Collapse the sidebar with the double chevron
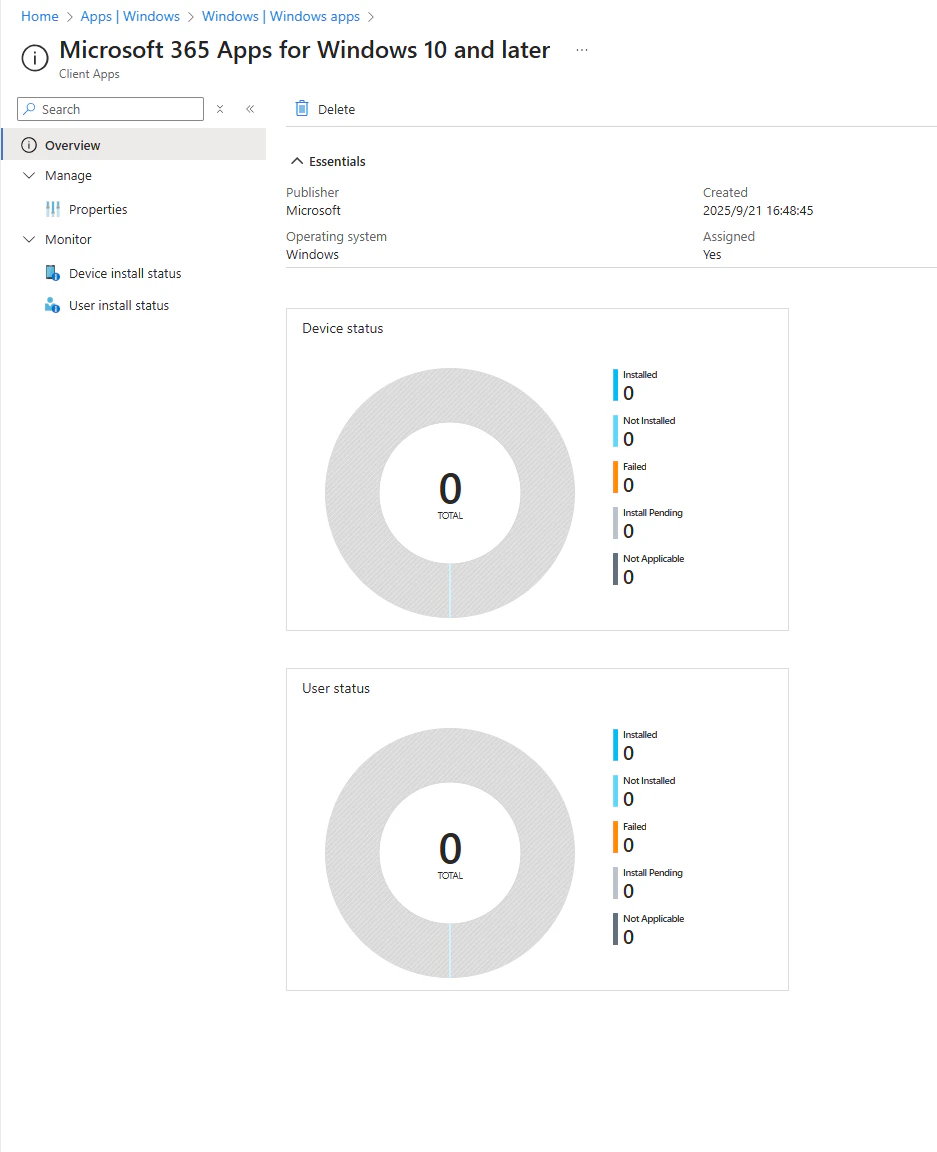 click(x=250, y=109)
